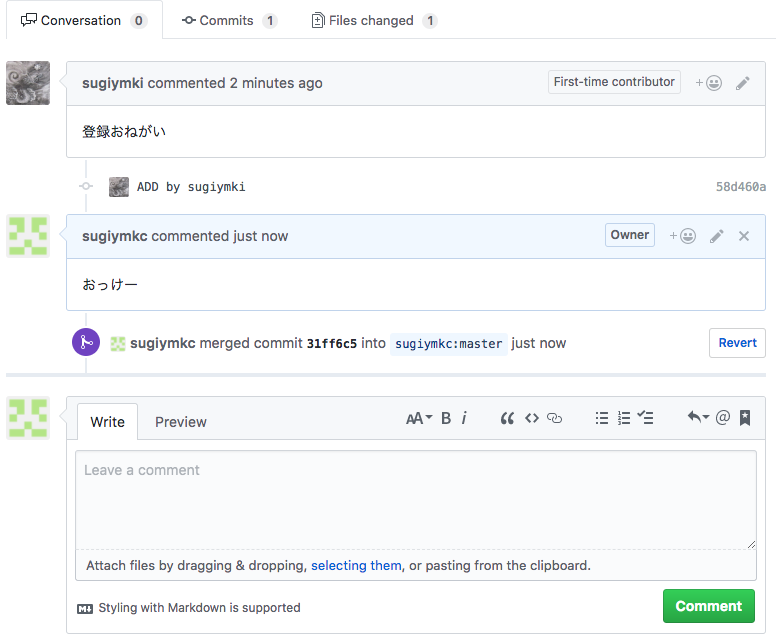Open the header text size dropdown

(x=419, y=419)
